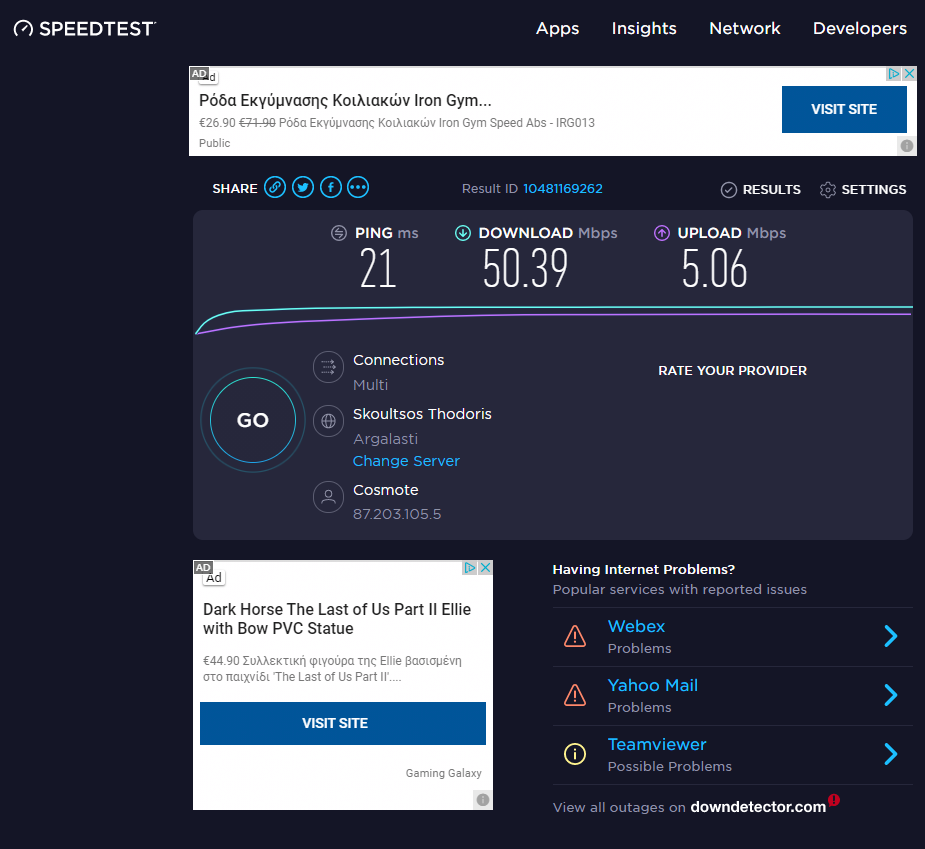Share result on Facebook
This screenshot has width=925, height=849.
click(x=330, y=188)
